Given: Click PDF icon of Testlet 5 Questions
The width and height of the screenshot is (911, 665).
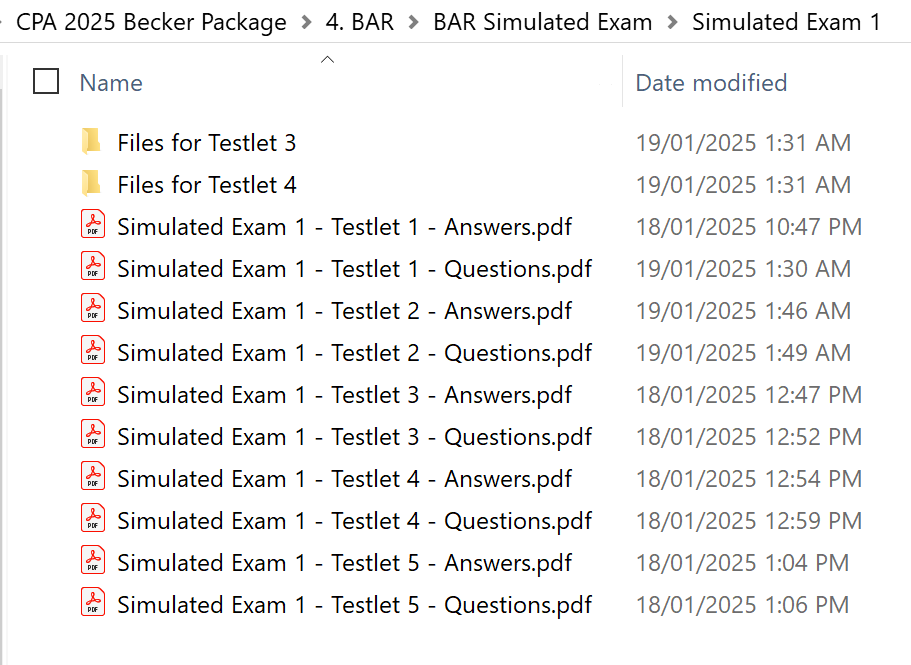Looking at the screenshot, I should (92, 604).
